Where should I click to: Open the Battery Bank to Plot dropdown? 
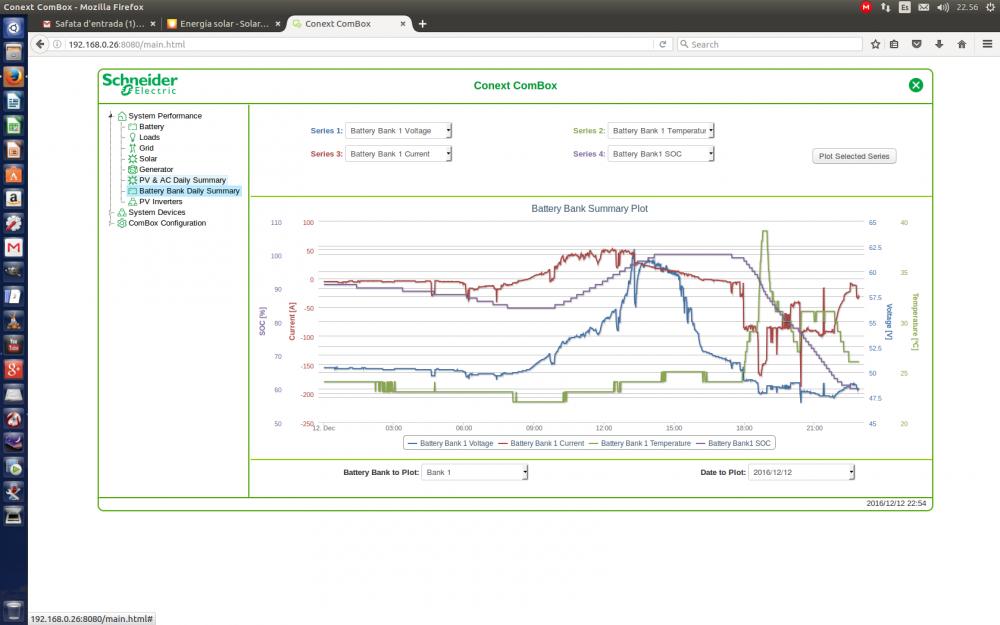[x=474, y=473]
